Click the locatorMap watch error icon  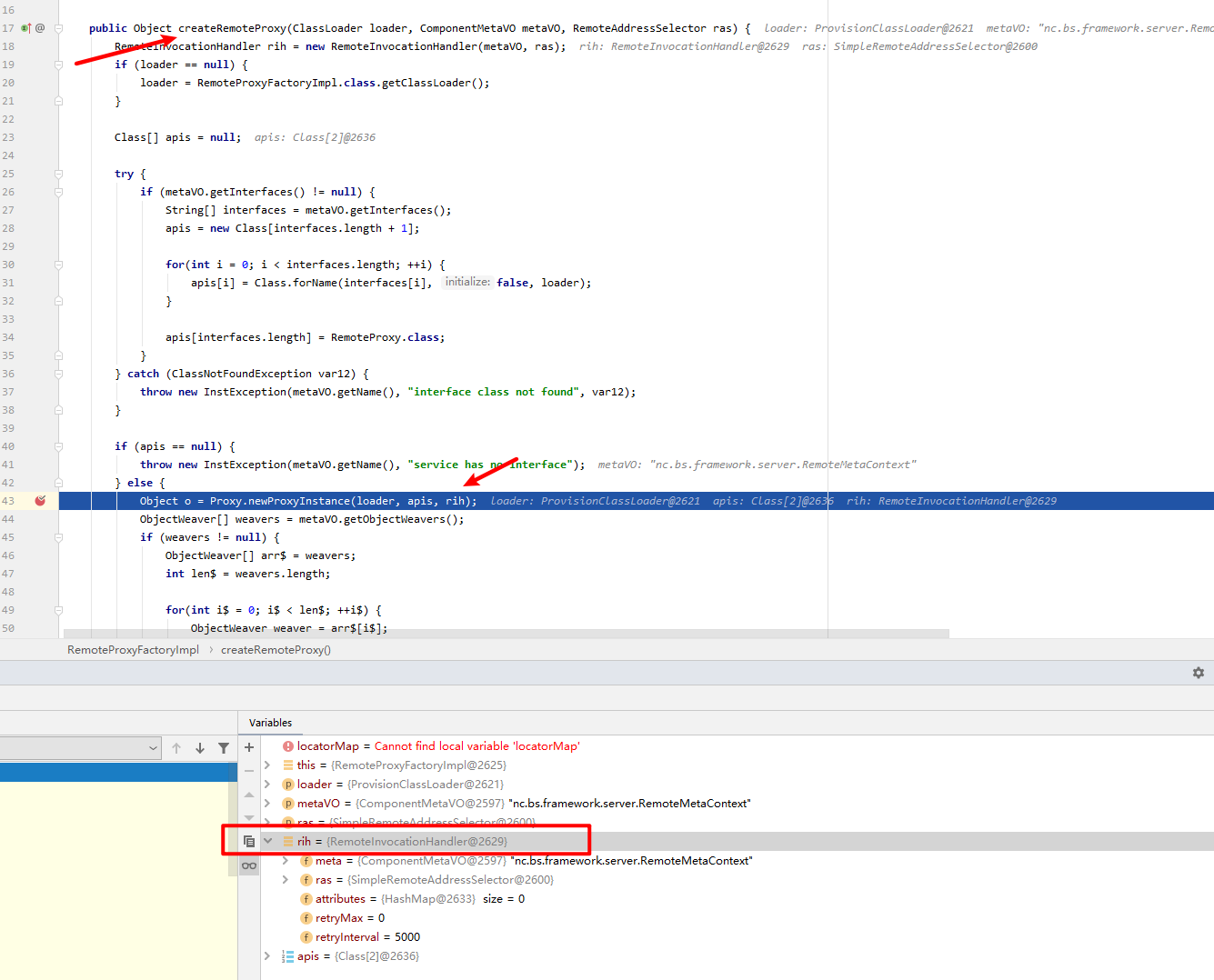[287, 746]
